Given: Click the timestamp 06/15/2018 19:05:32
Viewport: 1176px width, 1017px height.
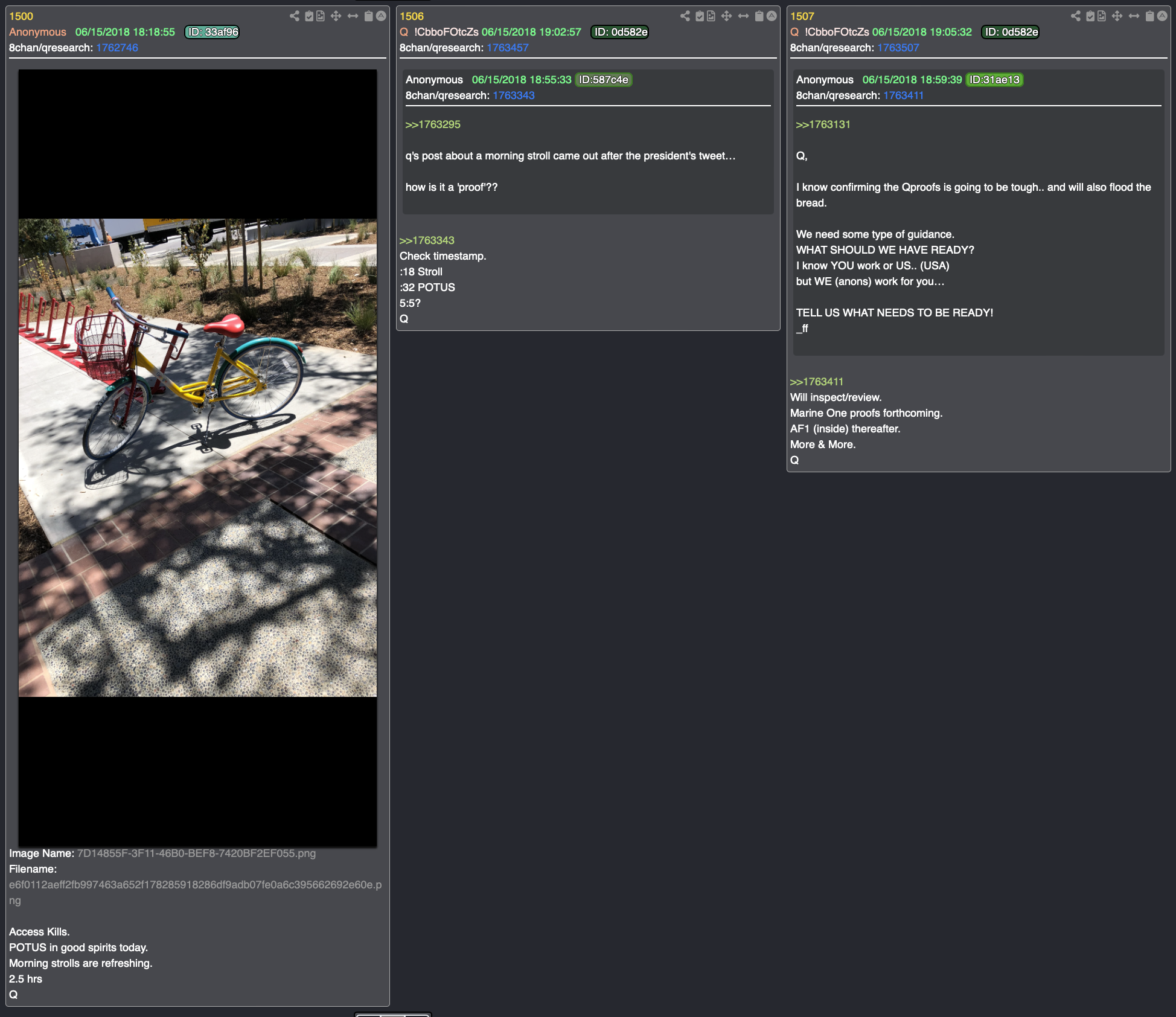Looking at the screenshot, I should [922, 32].
